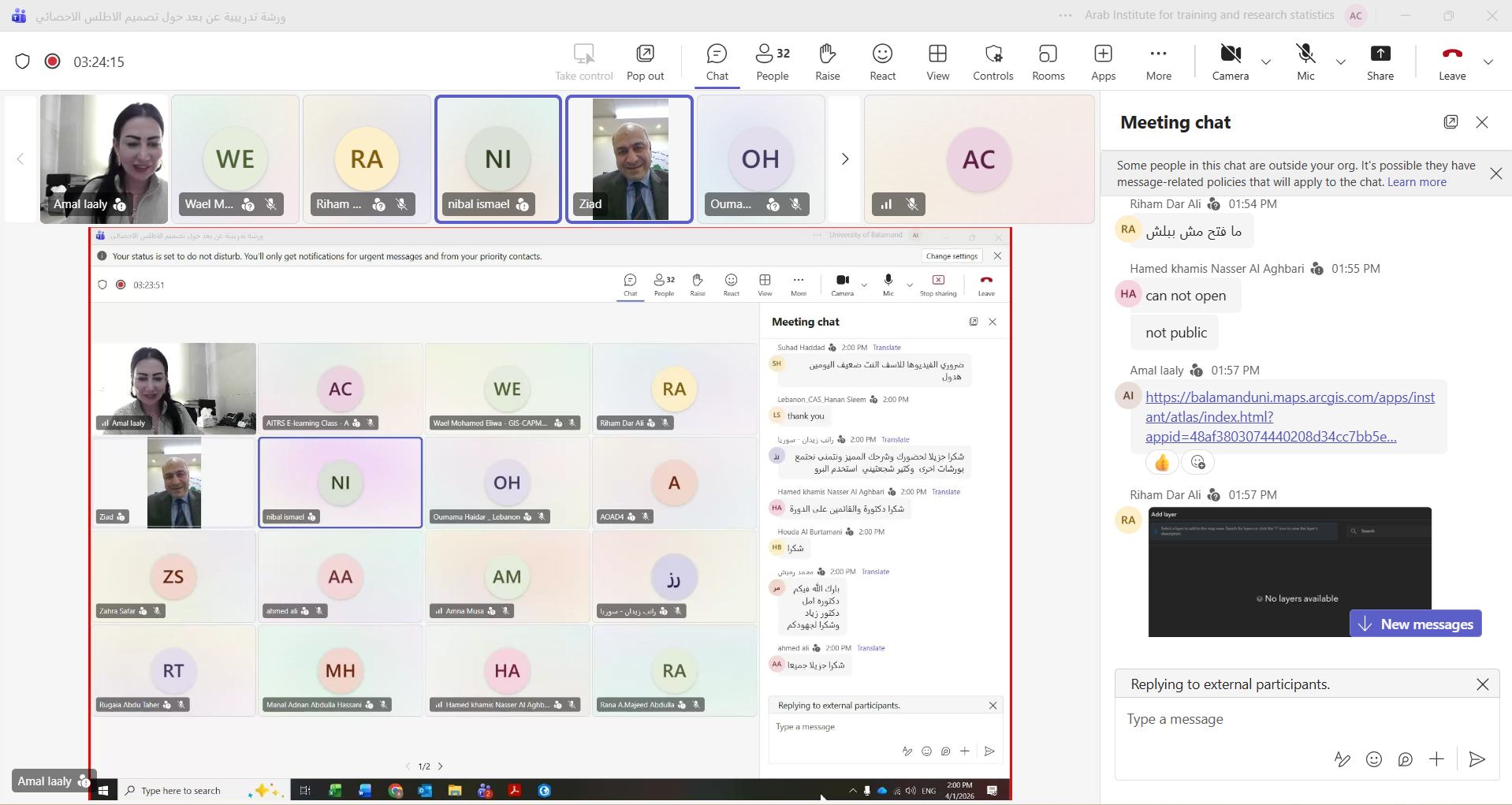Click the send message arrow icon
Screen dimensions: 1512x805
pyautogui.click(x=1477, y=759)
